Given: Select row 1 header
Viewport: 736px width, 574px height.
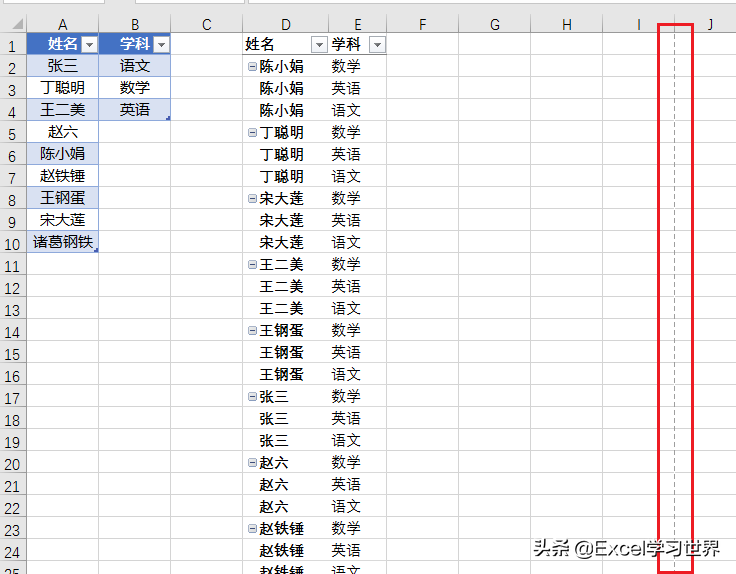Looking at the screenshot, I should [x=13, y=46].
